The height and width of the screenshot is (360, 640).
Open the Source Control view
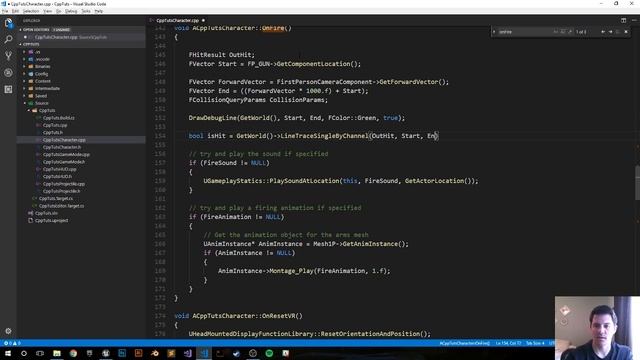coord(8,56)
